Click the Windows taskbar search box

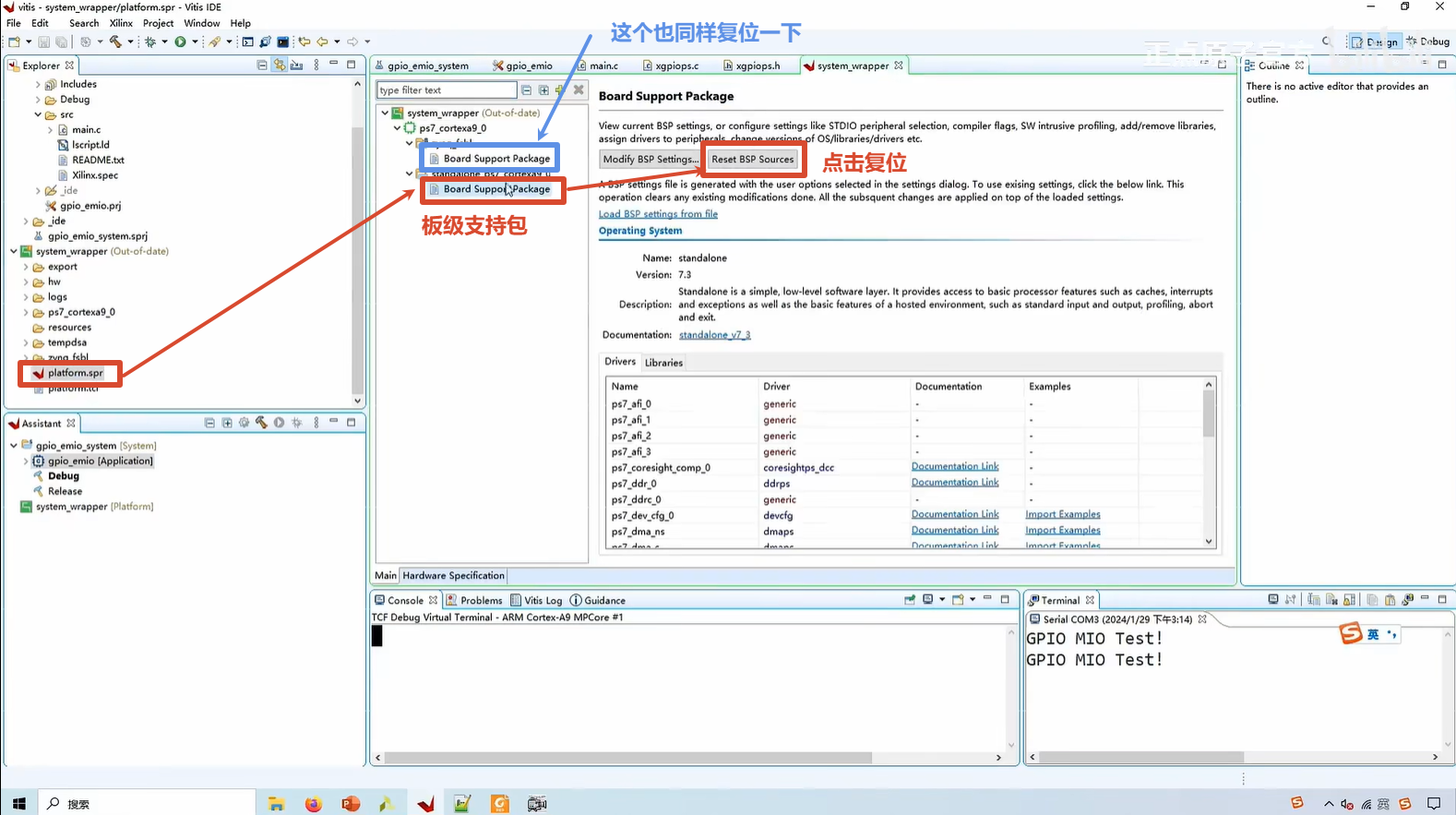click(x=148, y=804)
